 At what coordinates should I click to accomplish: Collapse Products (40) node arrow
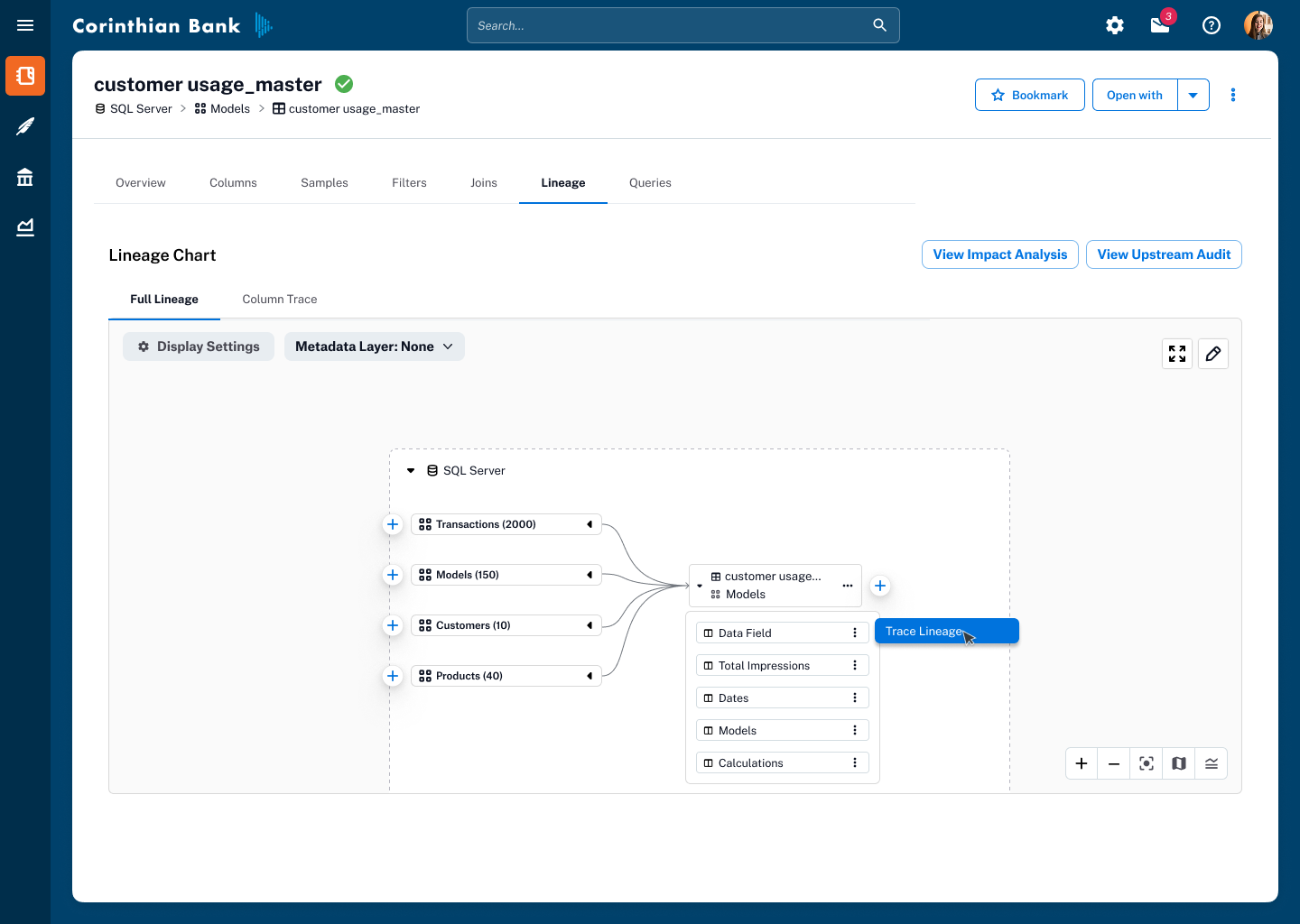coord(590,676)
